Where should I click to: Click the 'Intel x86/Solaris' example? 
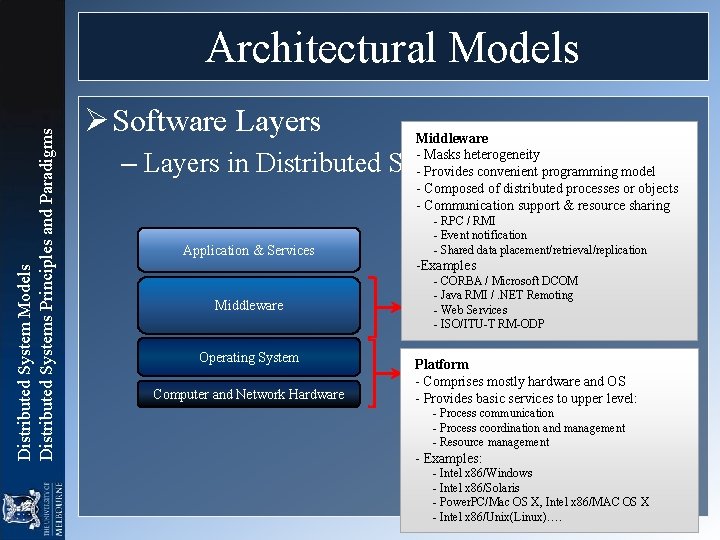click(x=476, y=488)
